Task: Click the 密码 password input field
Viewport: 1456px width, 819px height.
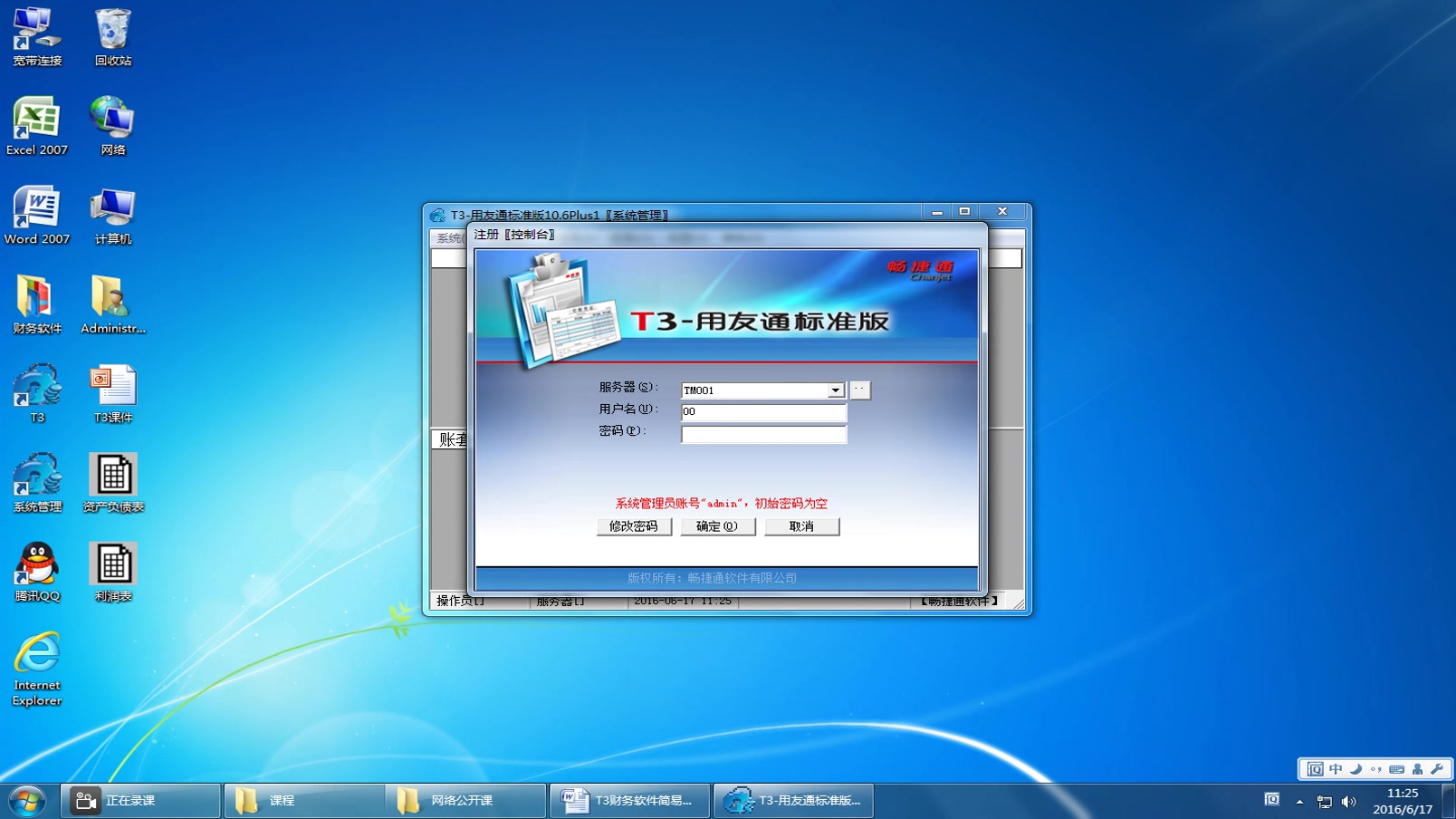Action: click(x=763, y=434)
